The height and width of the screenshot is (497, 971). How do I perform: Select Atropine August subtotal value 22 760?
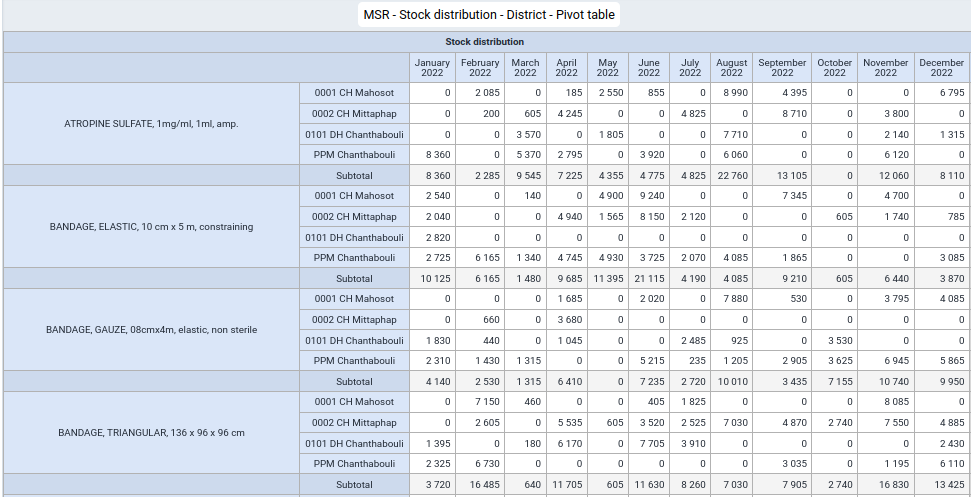pyautogui.click(x=731, y=175)
